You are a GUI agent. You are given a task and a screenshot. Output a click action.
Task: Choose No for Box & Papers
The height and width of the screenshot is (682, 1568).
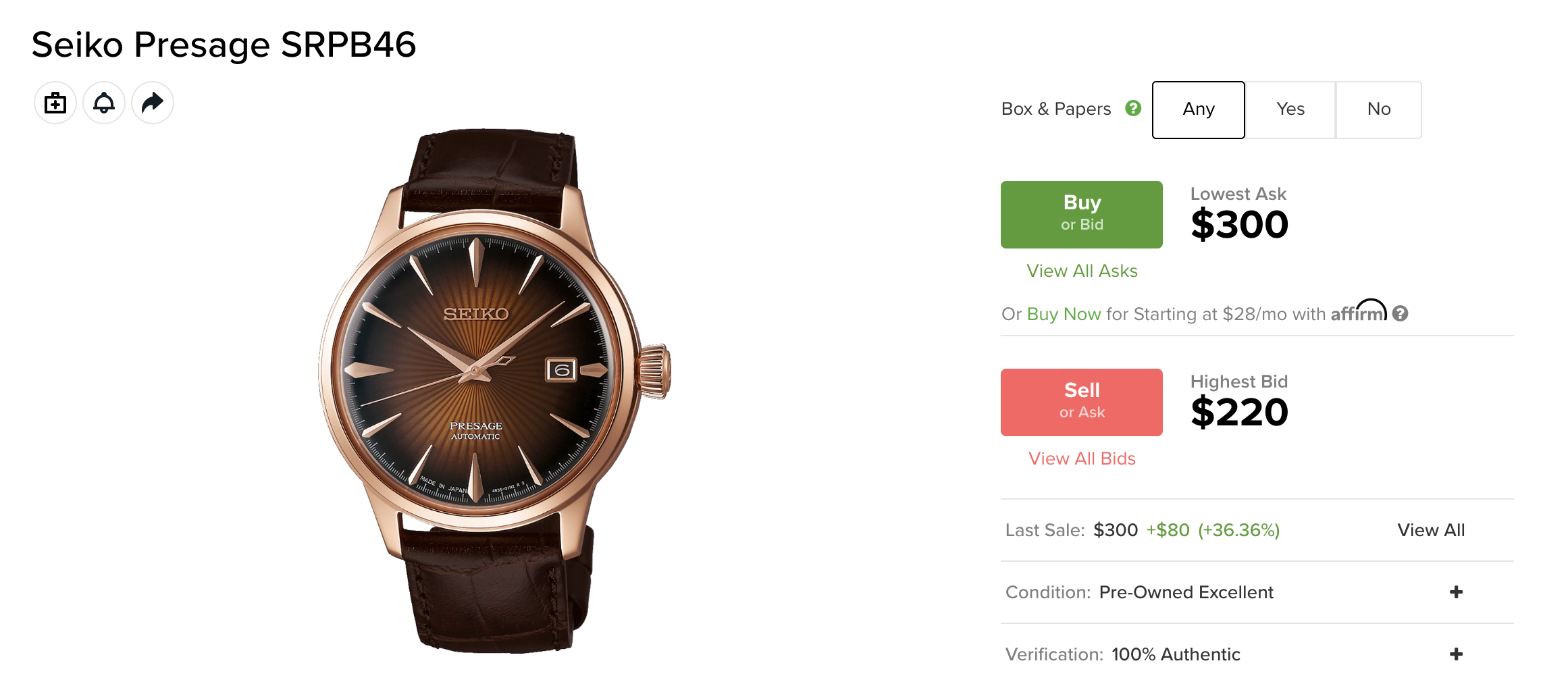(x=1379, y=110)
